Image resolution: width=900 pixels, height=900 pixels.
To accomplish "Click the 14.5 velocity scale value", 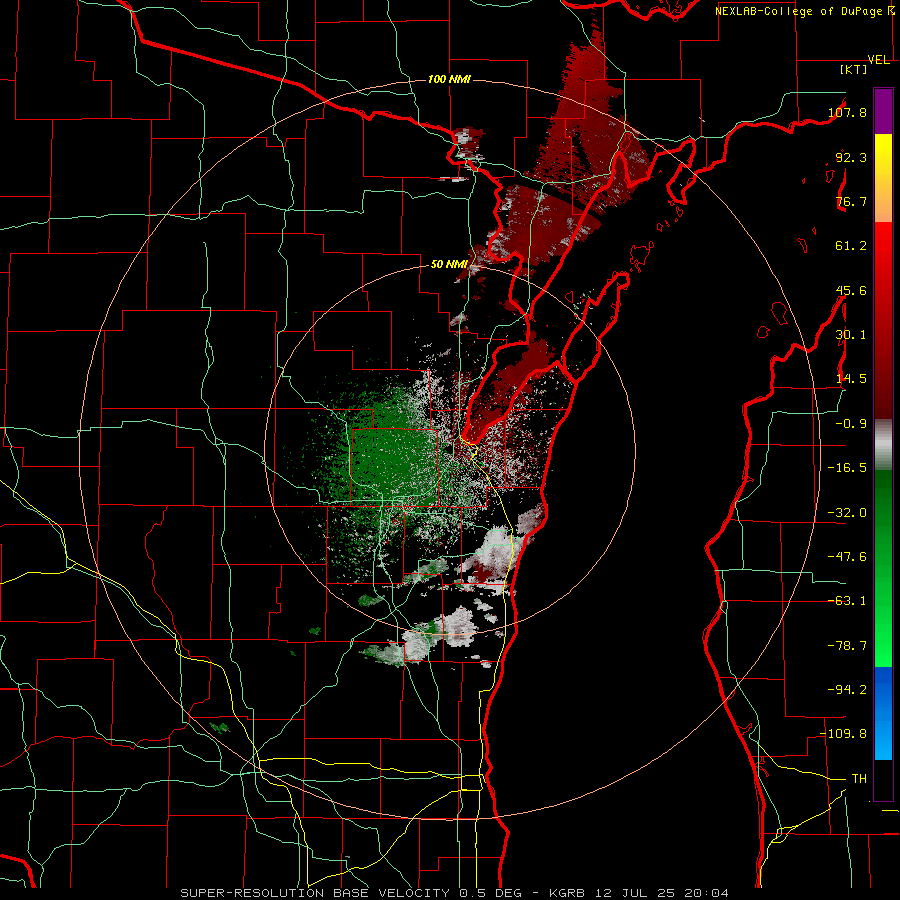I will [851, 379].
